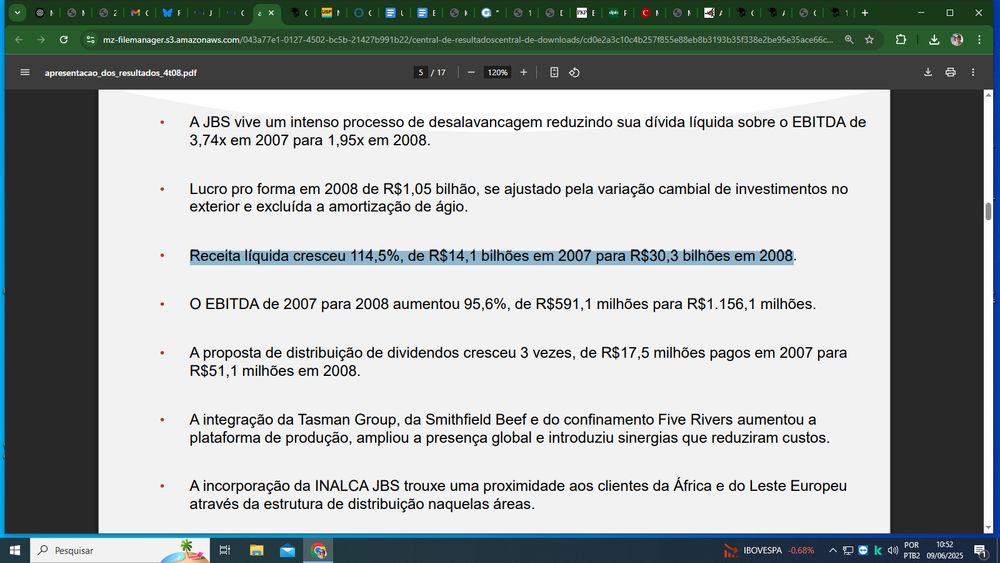Open the network tray icon

[848, 550]
